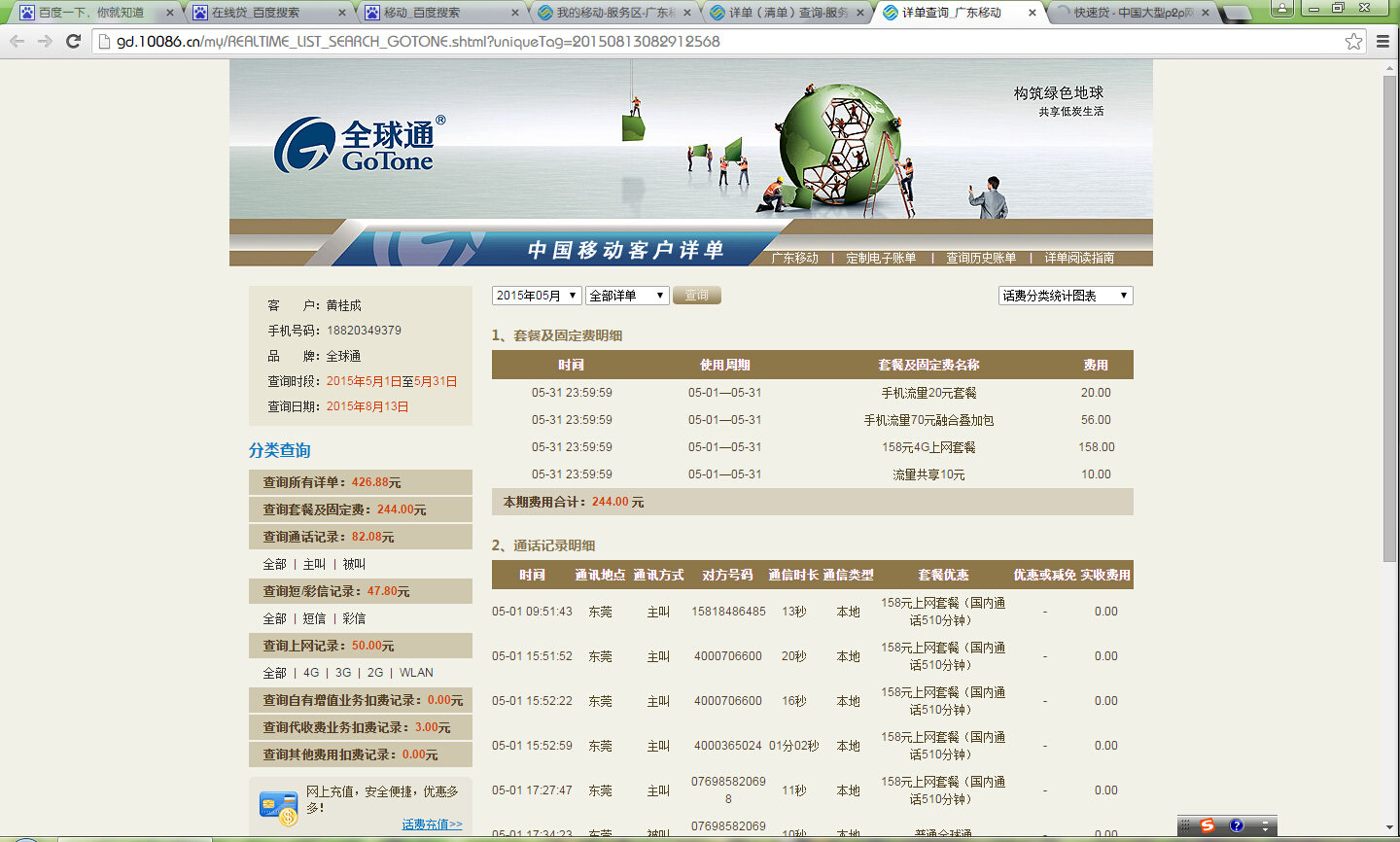Filter internet records by 2G
The image size is (1400, 842).
[x=375, y=673]
